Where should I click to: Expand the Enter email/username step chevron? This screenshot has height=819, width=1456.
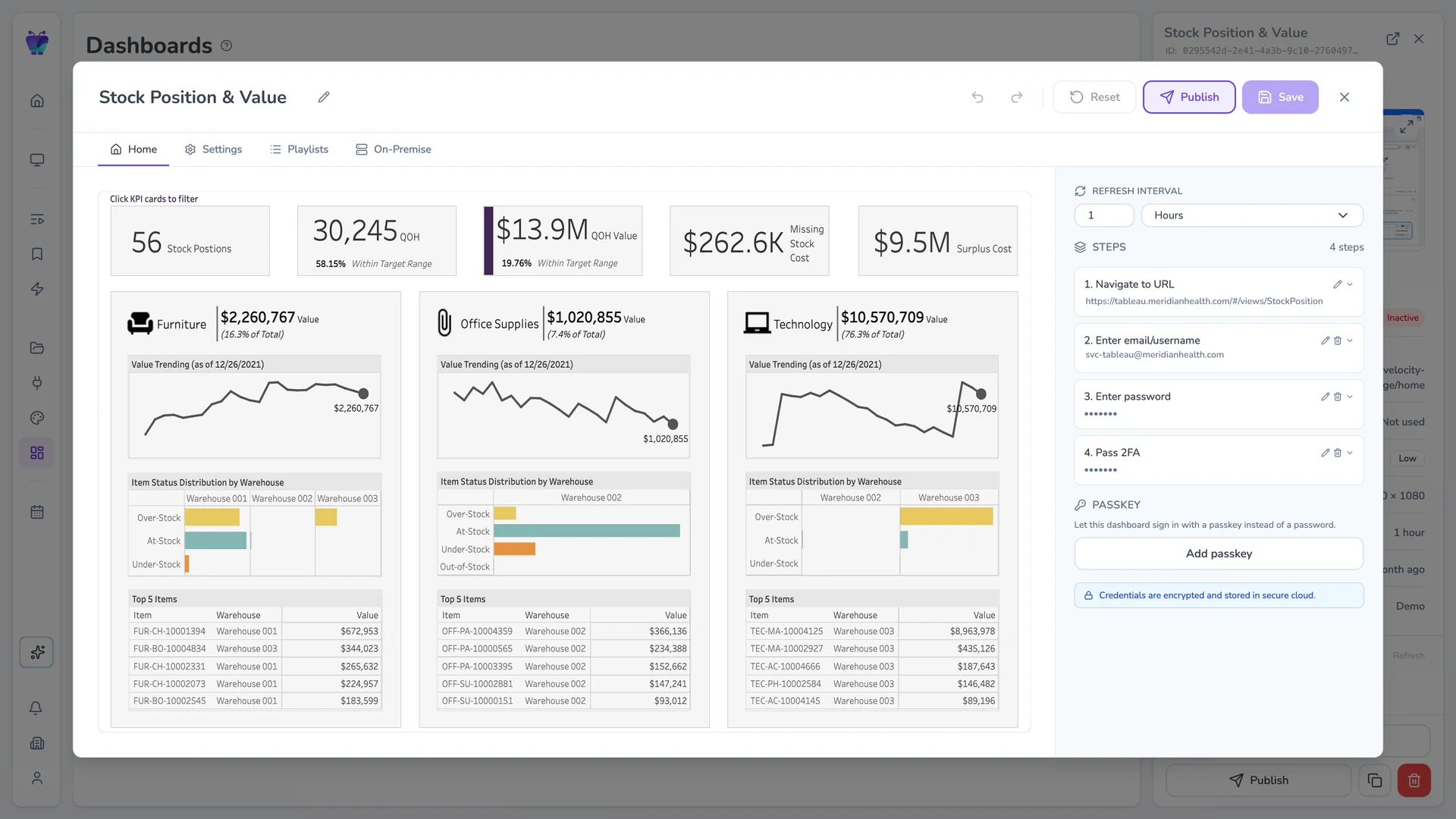pyautogui.click(x=1350, y=340)
